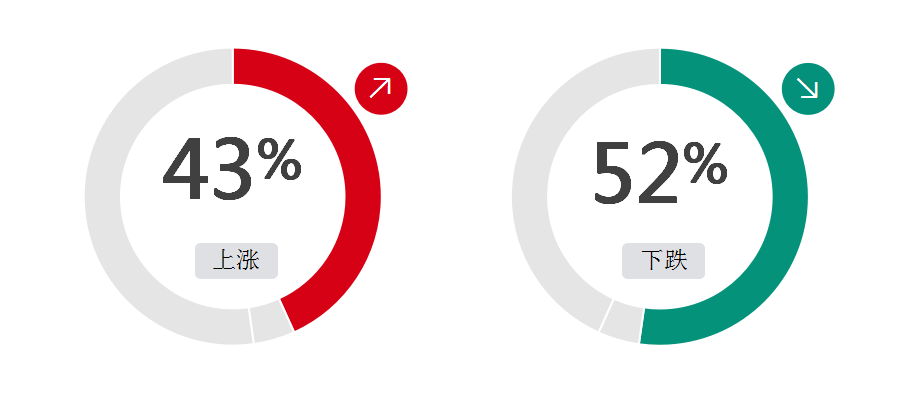Click the digit 4 in 43%
This screenshot has width=911, height=412.
pos(184,169)
